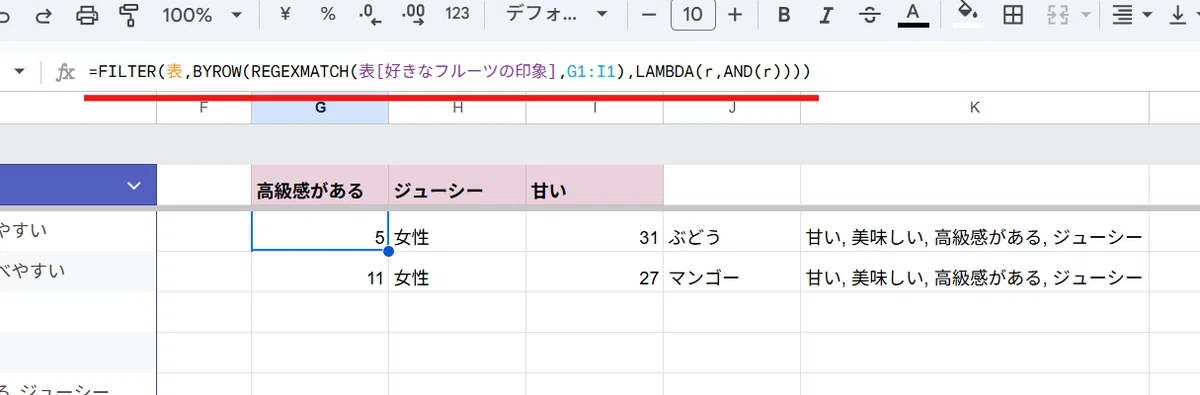
Task: Apply percent format with % button
Action: click(327, 15)
